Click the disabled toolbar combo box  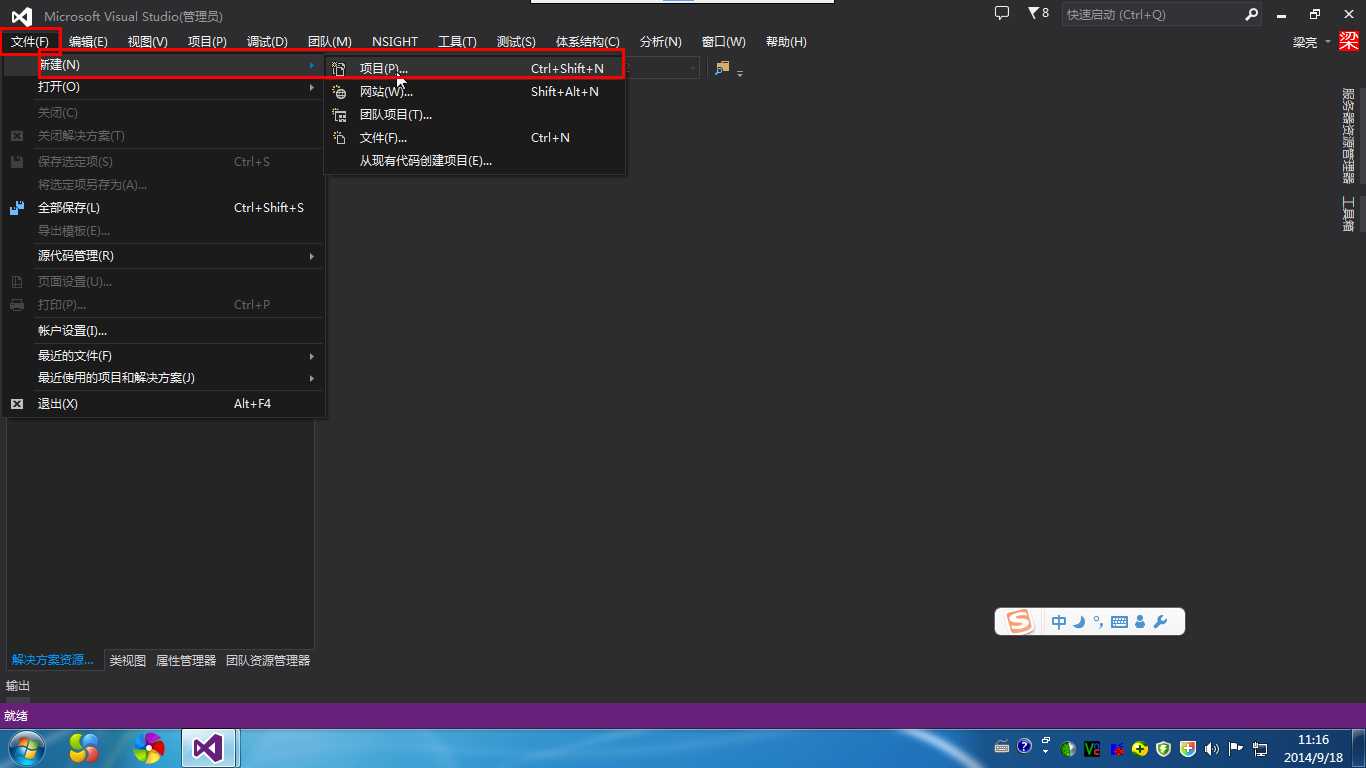click(x=662, y=68)
